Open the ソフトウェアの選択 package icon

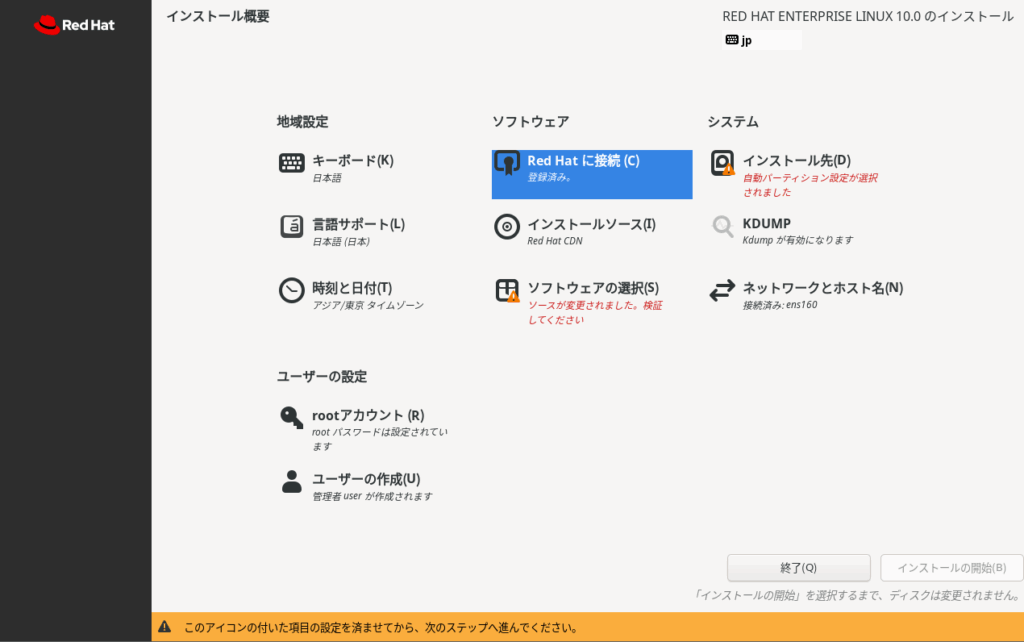pyautogui.click(x=507, y=290)
